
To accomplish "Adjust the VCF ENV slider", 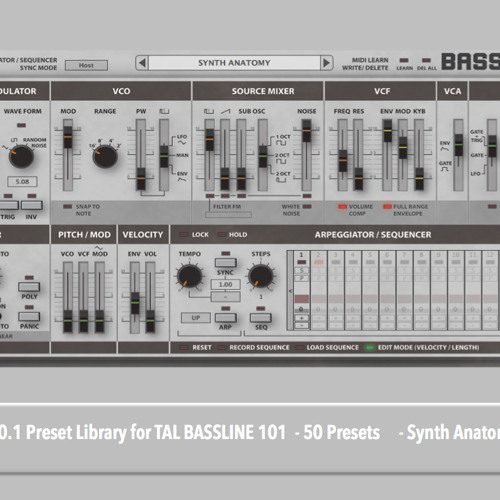I will [387, 131].
